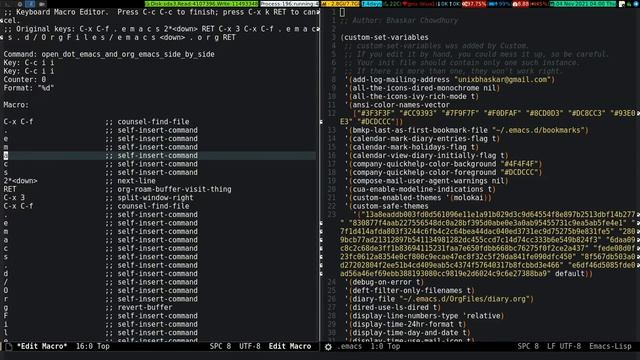Click the g revert-buffer macro row
This screenshot has width=640, height=360.
pos(88,307)
